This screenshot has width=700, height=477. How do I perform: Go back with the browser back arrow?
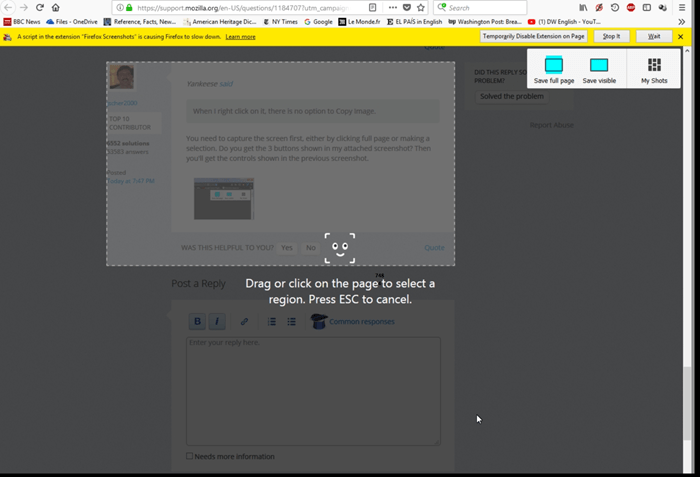pos(8,8)
